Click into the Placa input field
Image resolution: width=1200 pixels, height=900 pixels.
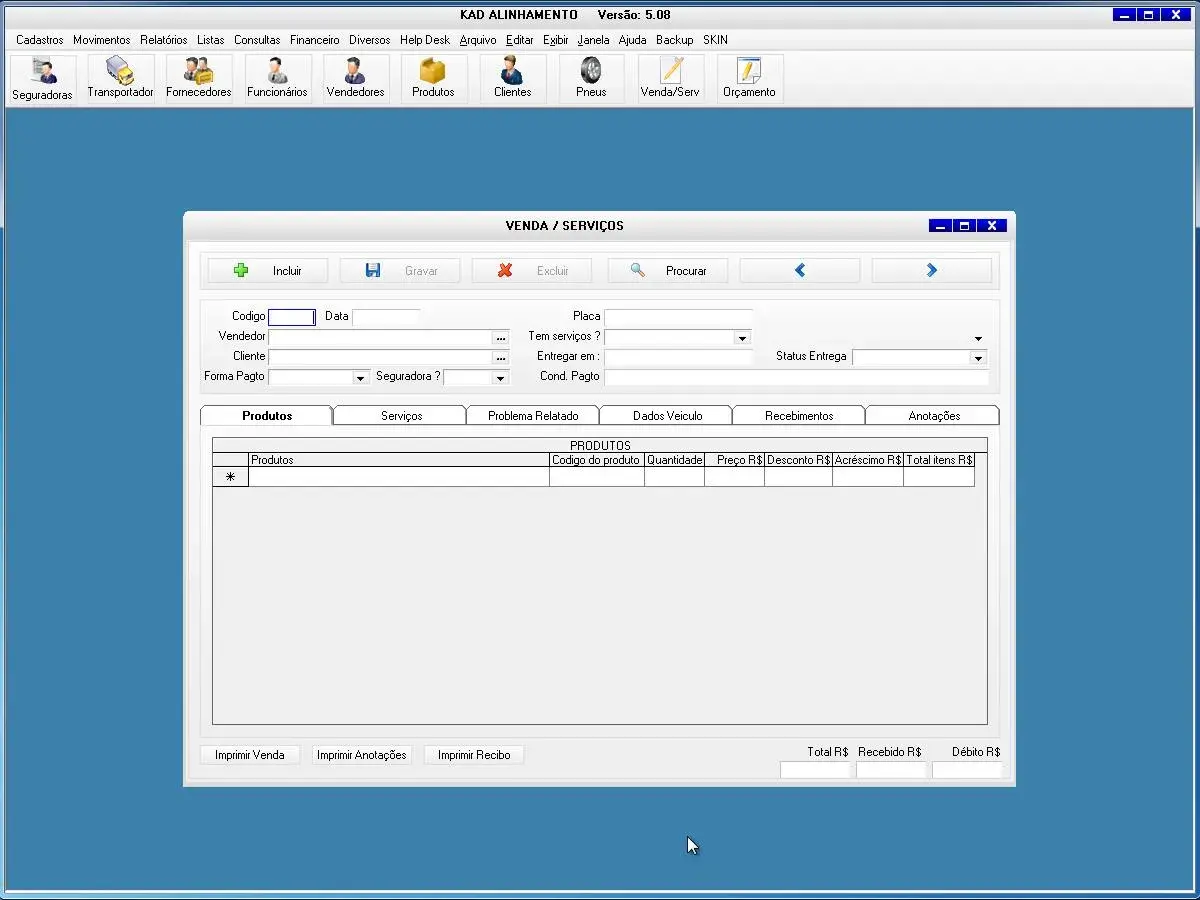click(x=677, y=317)
